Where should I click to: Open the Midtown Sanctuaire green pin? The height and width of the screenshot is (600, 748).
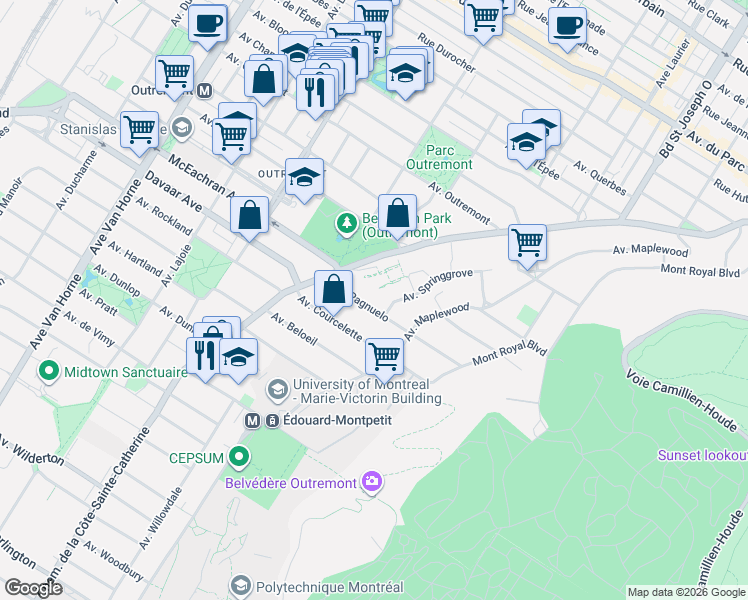coord(49,372)
